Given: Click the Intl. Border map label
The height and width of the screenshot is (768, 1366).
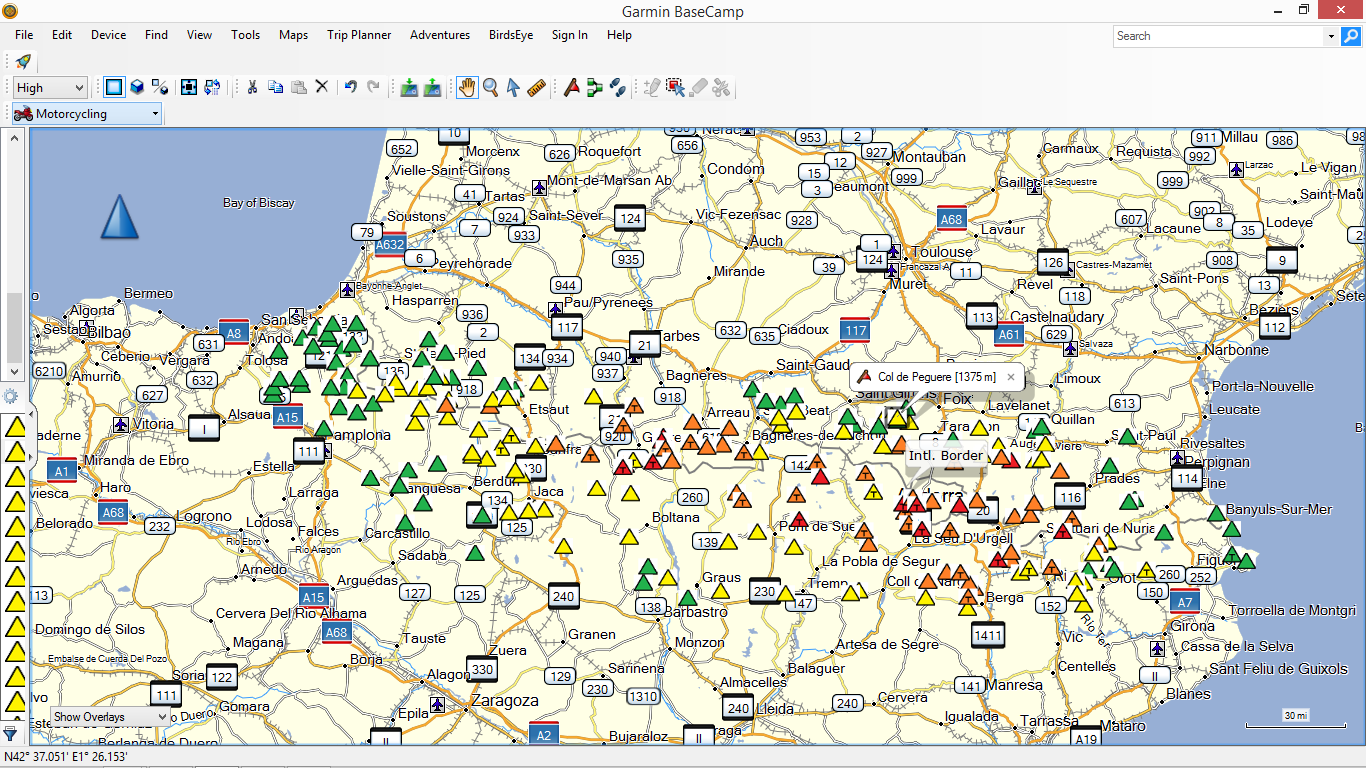Looking at the screenshot, I should click(946, 456).
